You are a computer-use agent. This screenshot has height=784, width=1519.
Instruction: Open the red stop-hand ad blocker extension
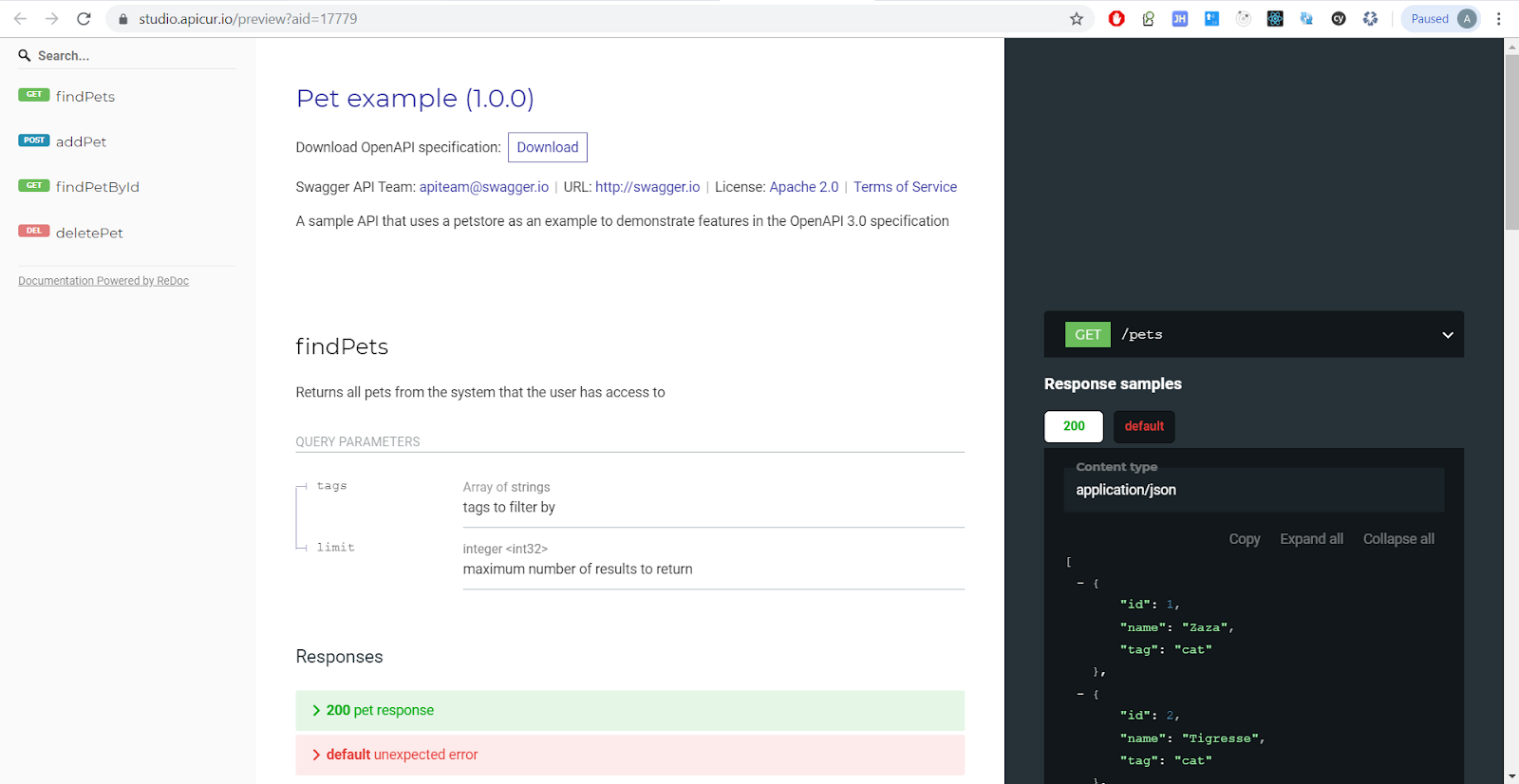[x=1116, y=19]
